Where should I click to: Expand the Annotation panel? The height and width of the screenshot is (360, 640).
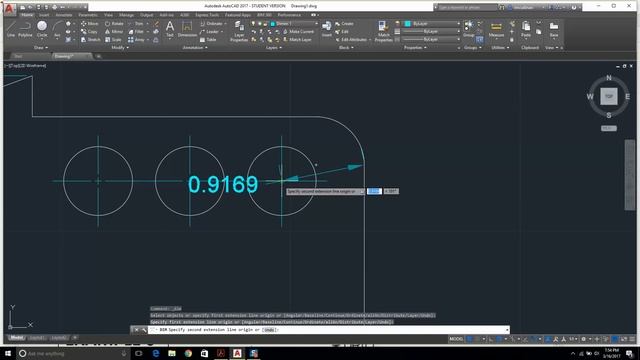point(195,48)
